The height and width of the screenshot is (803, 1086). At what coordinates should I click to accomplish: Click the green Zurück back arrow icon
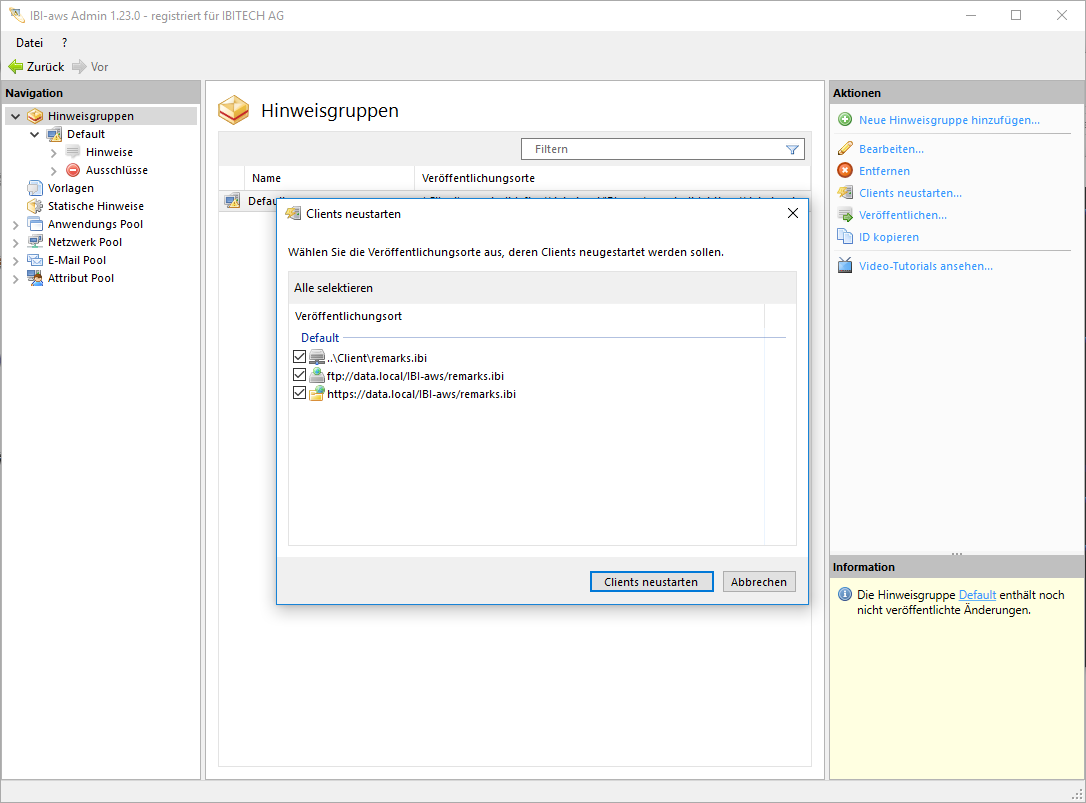coord(15,67)
